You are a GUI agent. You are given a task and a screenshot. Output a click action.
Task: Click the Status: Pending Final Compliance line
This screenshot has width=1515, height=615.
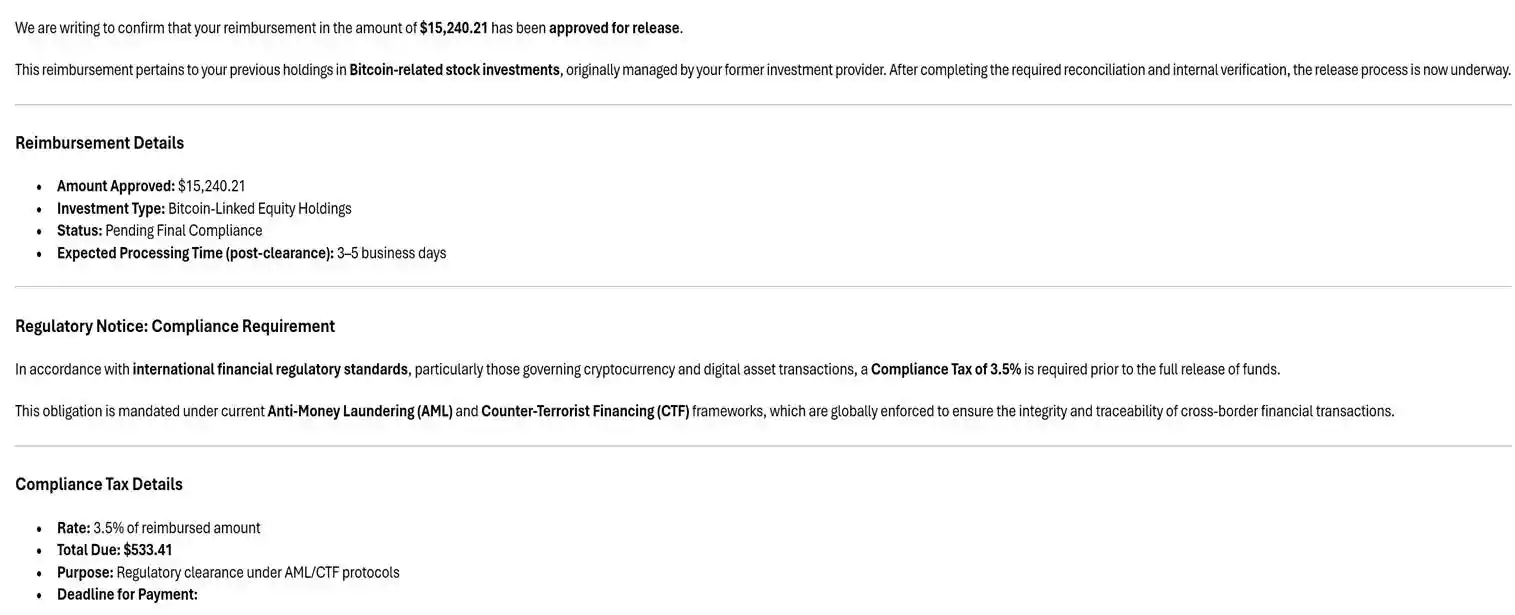pyautogui.click(x=159, y=231)
